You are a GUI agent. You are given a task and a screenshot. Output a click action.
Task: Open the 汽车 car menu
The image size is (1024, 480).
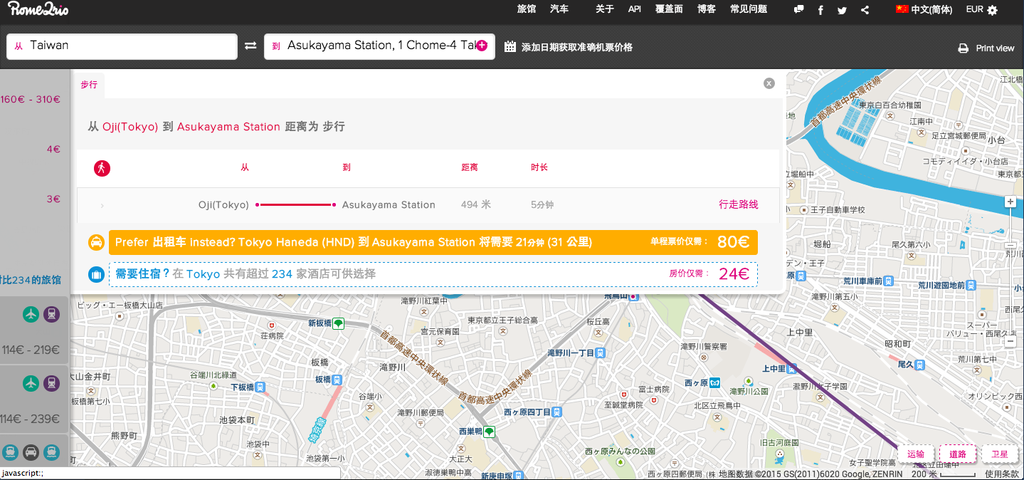(x=559, y=10)
